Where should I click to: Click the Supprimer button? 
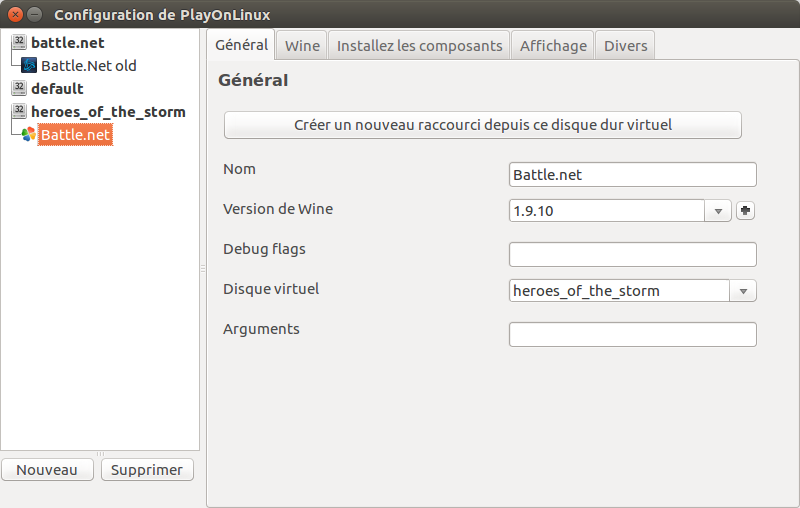coord(147,470)
